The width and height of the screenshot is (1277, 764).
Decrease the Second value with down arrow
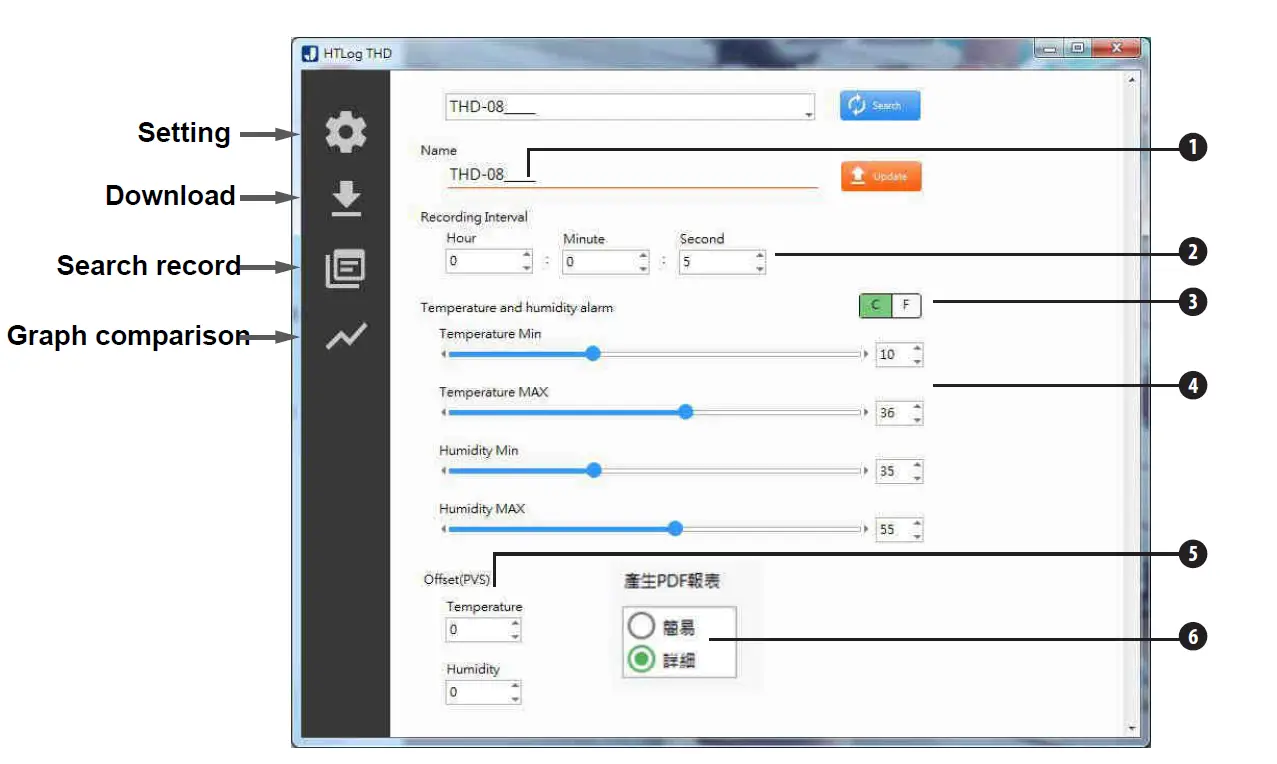[760, 268]
